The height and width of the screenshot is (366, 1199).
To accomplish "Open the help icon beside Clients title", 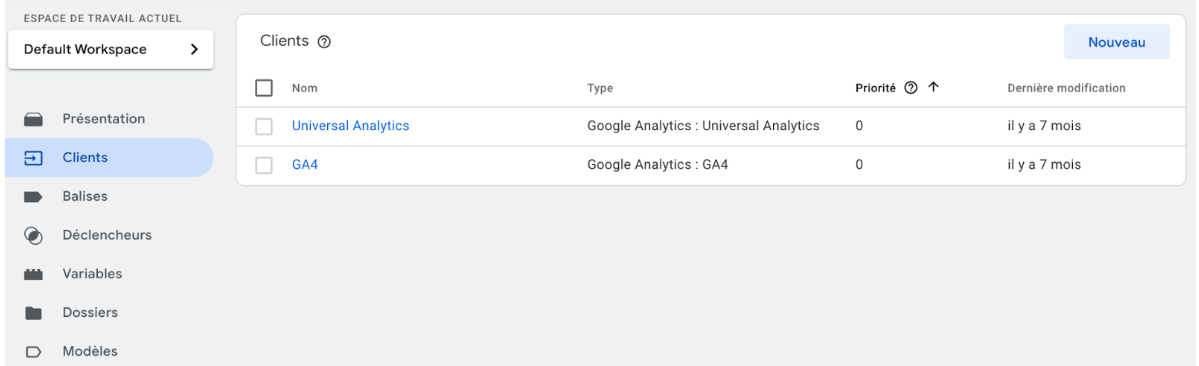I will pos(324,42).
